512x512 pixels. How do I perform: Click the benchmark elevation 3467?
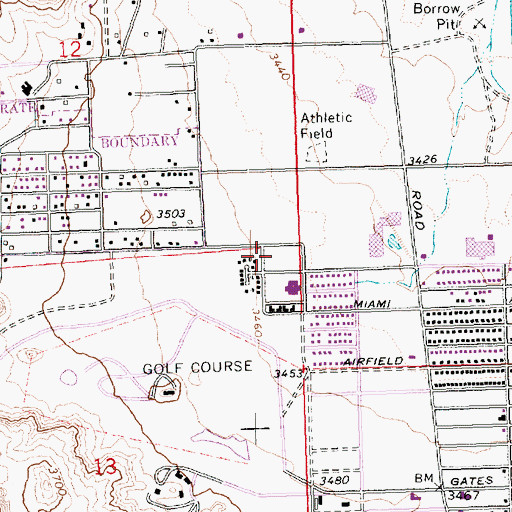463,495
